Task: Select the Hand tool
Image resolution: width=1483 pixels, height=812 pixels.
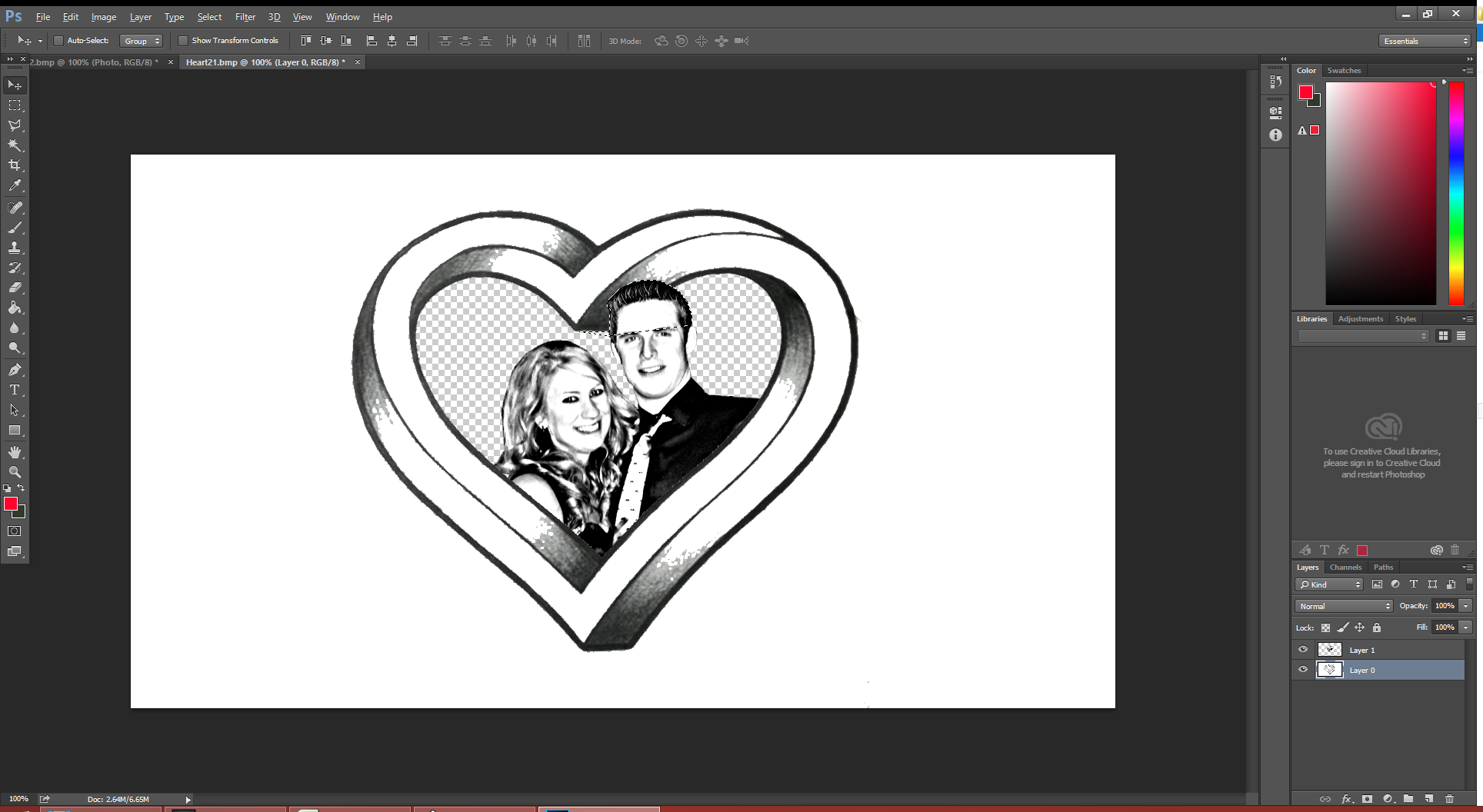Action: coord(15,452)
